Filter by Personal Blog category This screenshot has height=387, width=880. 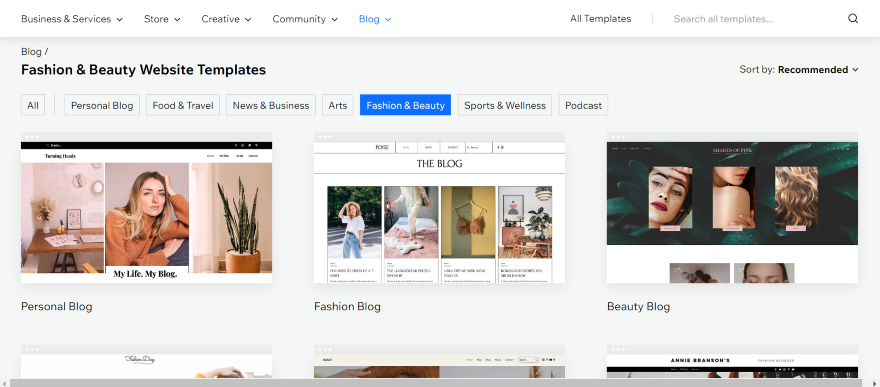pos(102,105)
